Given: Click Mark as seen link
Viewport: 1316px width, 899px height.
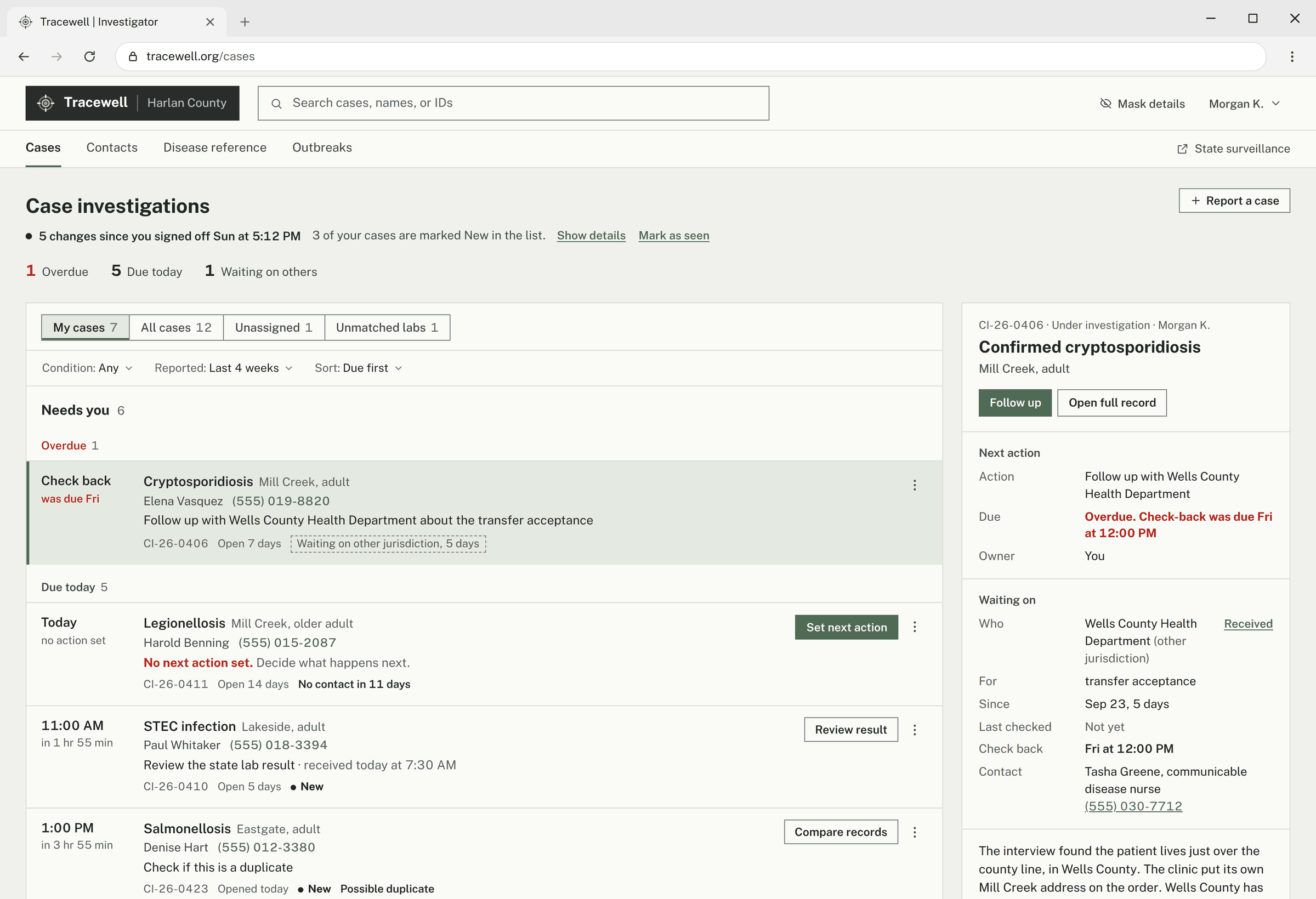Looking at the screenshot, I should 674,236.
